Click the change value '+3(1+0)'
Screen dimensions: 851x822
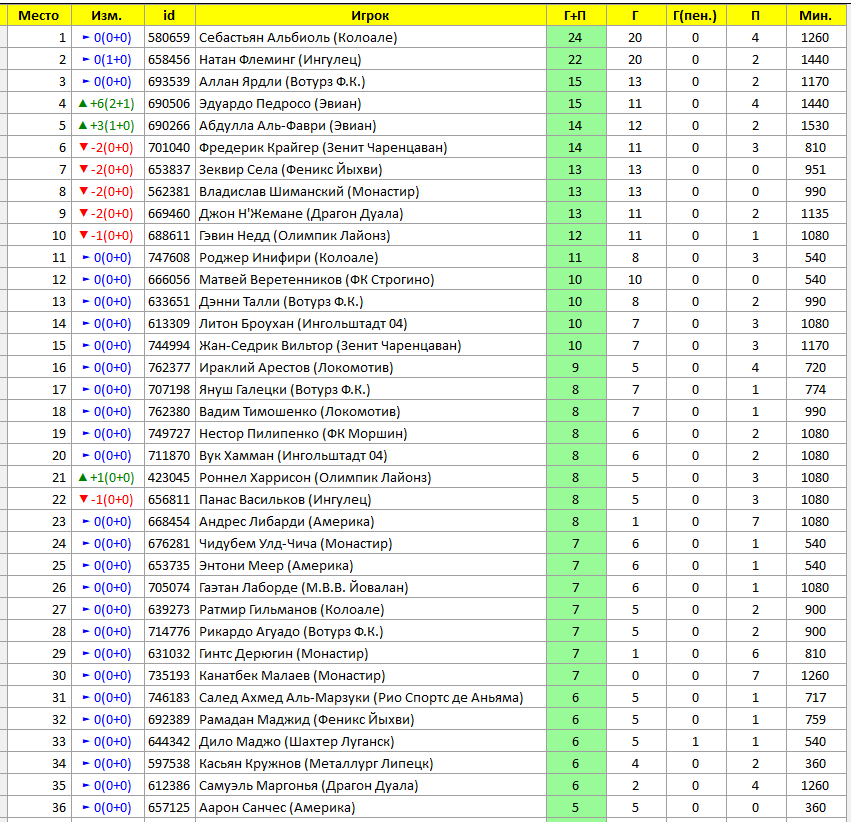[112, 125]
